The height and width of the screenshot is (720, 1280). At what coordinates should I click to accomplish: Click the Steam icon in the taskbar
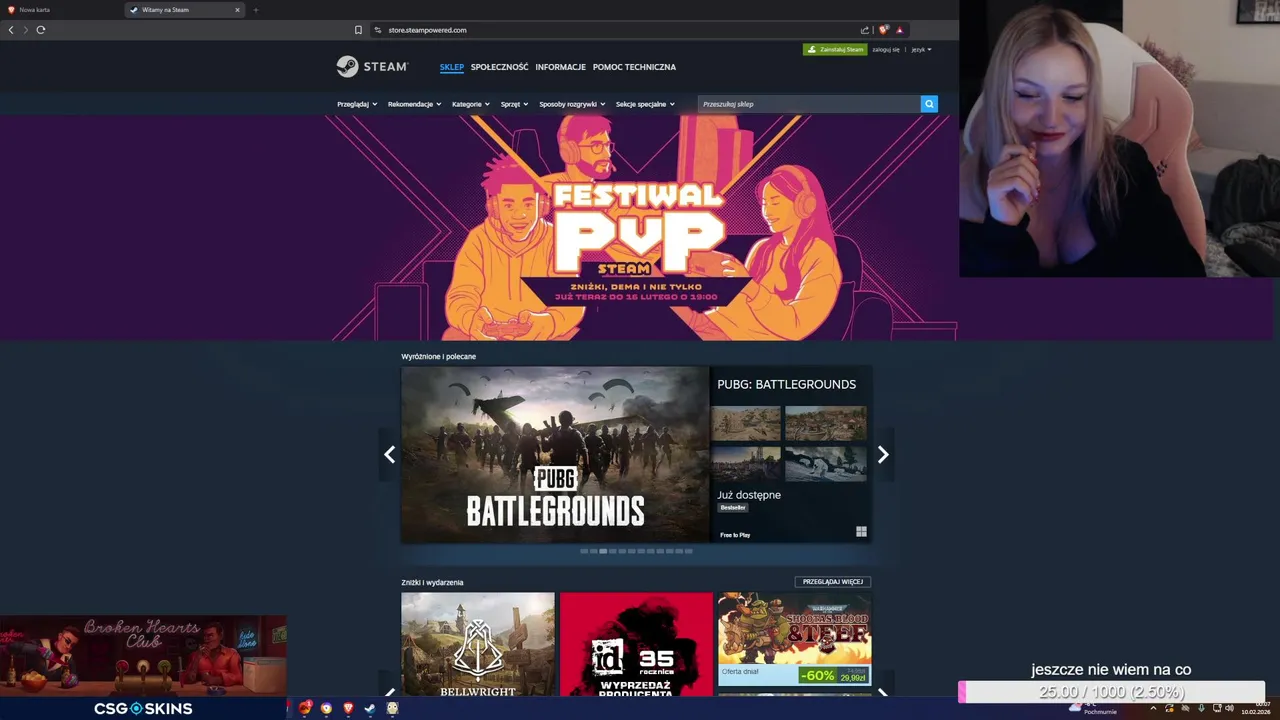(x=370, y=708)
